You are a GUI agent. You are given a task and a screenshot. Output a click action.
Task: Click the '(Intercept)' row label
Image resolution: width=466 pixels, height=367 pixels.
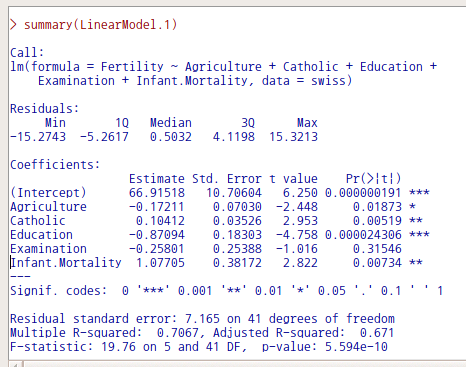point(48,193)
